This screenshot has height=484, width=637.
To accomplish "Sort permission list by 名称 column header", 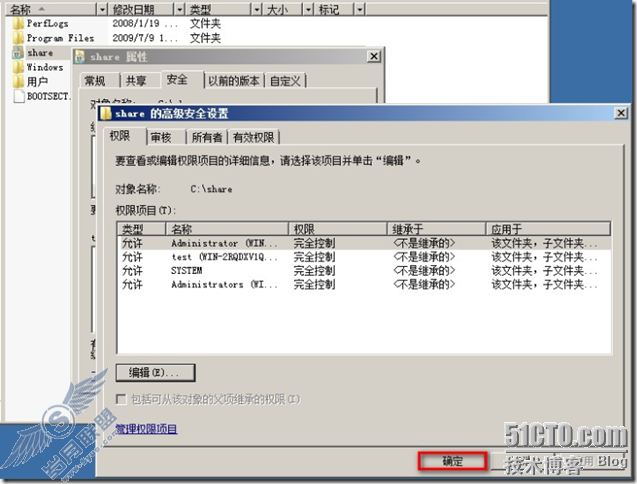I will pyautogui.click(x=227, y=229).
